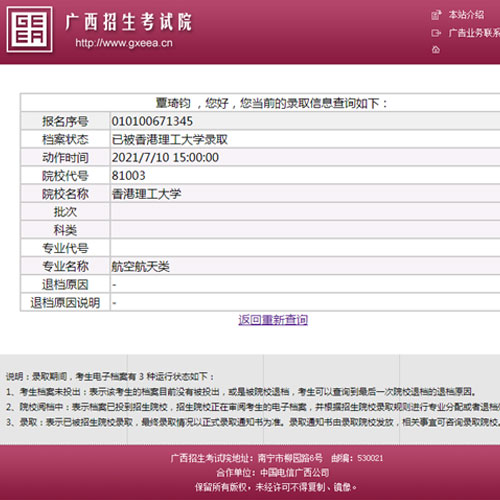Click the 退档原因 label cell
500x500 pixels.
[x=65, y=284]
